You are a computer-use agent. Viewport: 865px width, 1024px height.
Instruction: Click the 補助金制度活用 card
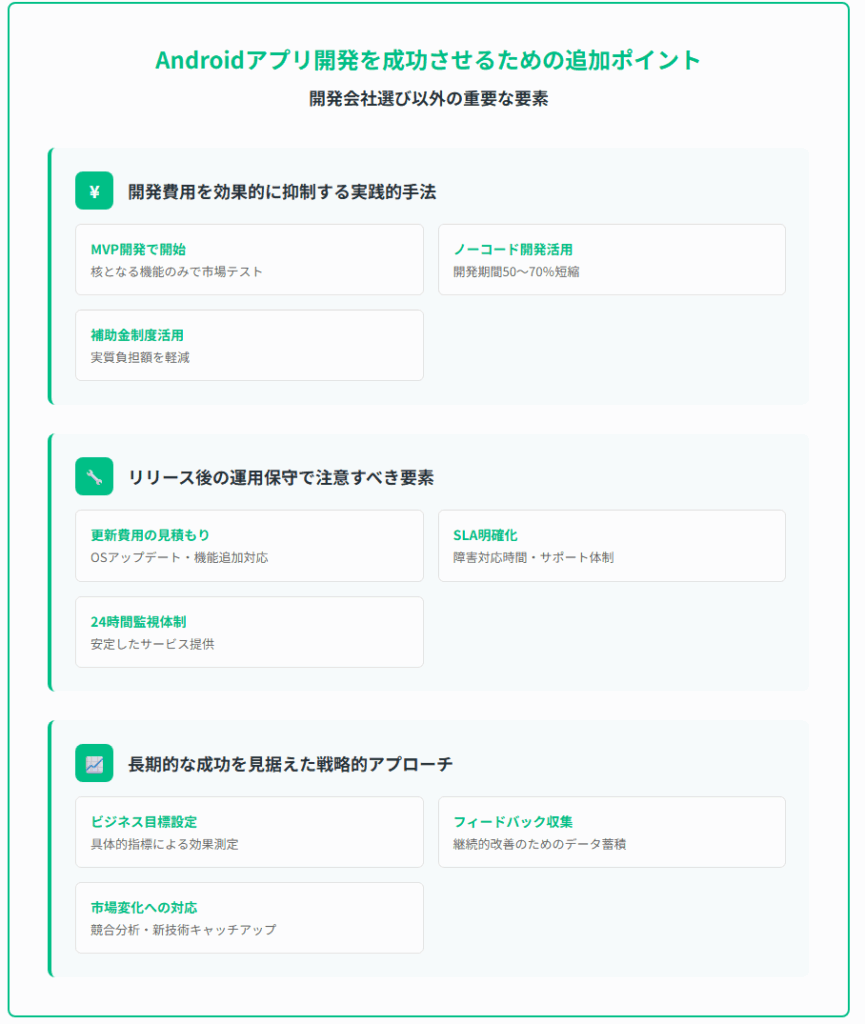pos(249,345)
